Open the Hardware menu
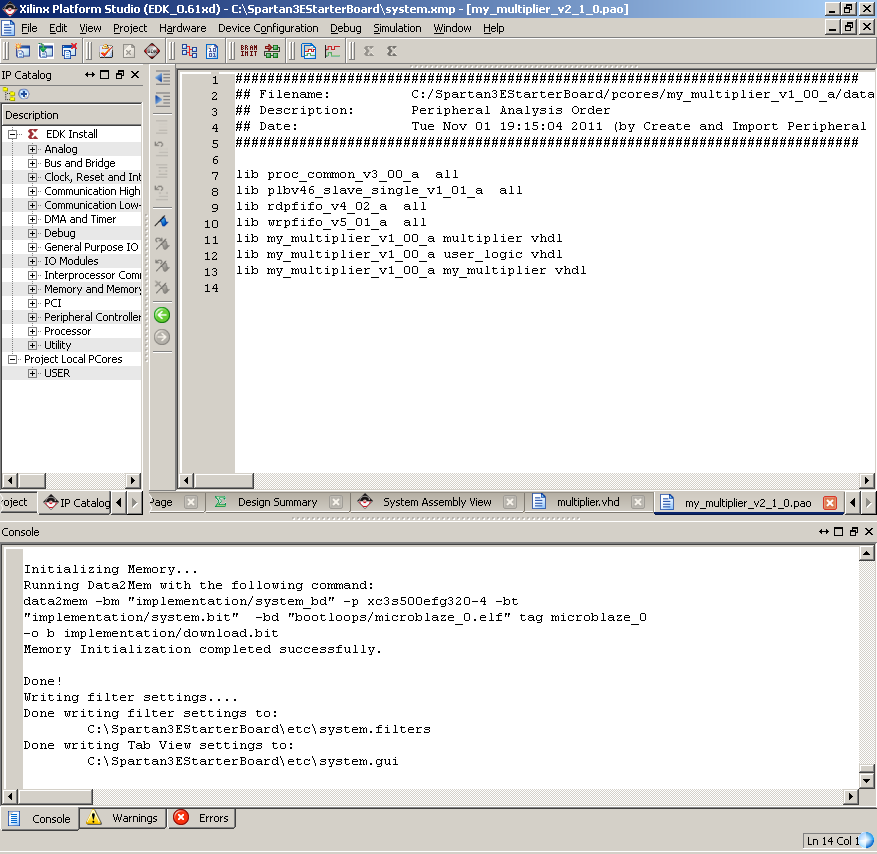This screenshot has height=854, width=877. coord(182,28)
